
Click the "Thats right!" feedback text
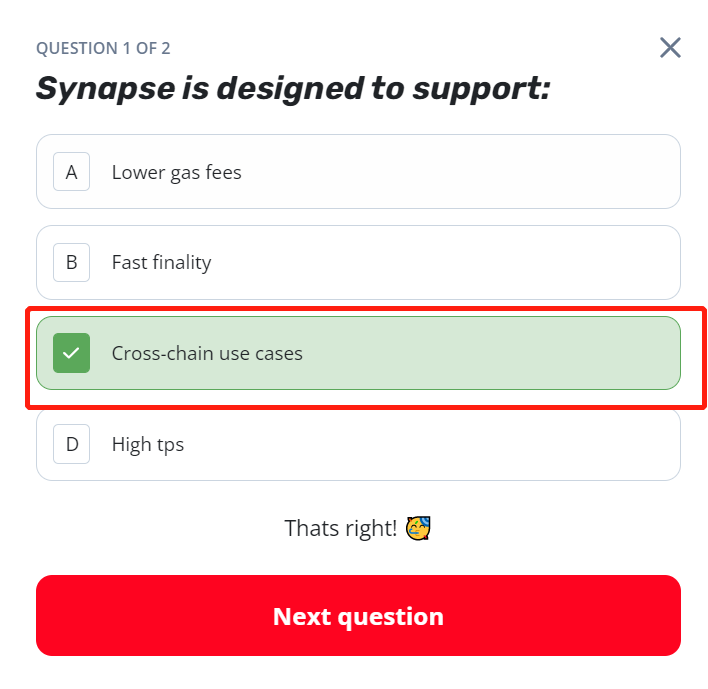click(x=341, y=528)
